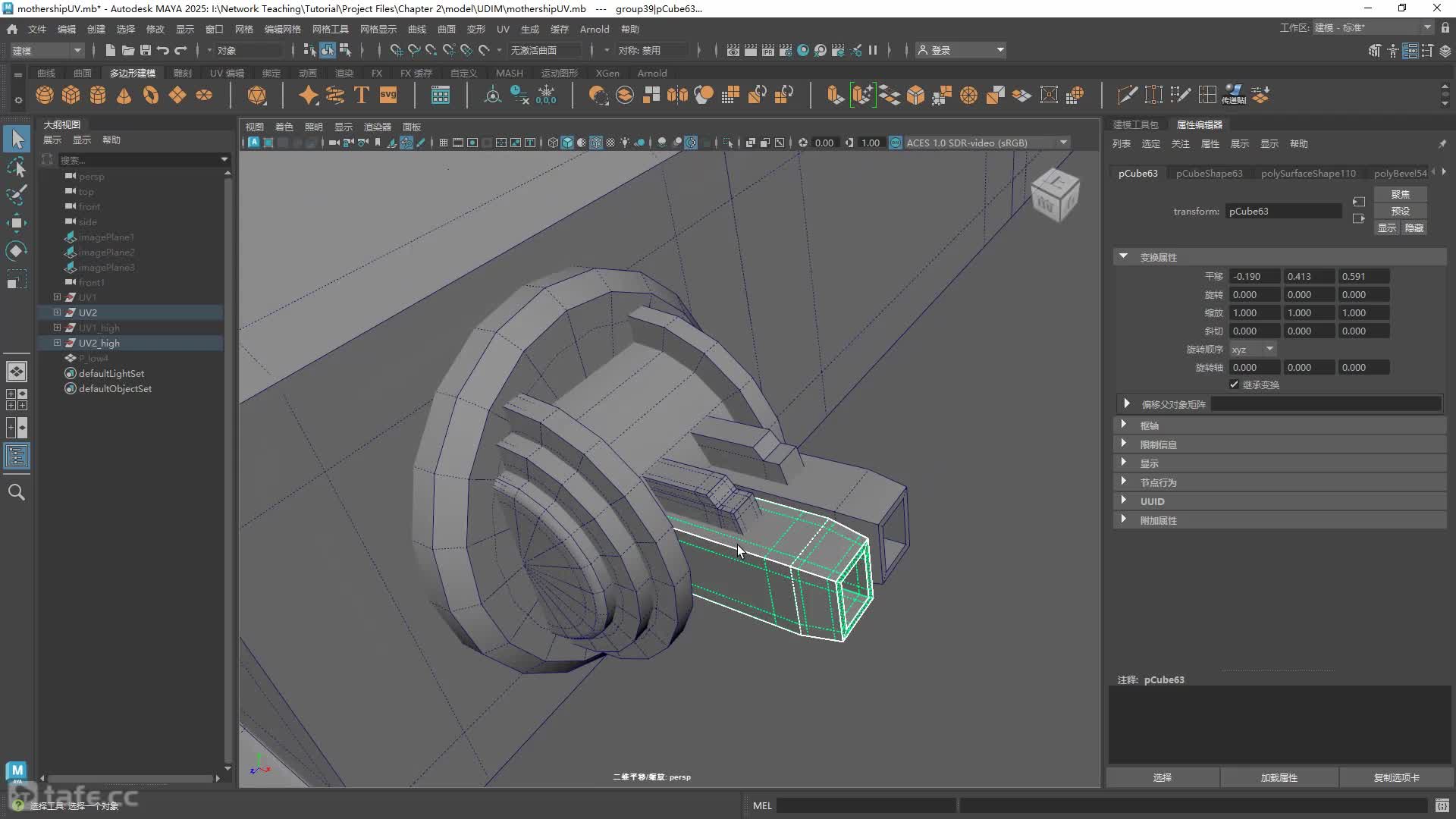Click the viewport view cube
The width and height of the screenshot is (1456, 819).
[x=1055, y=195]
